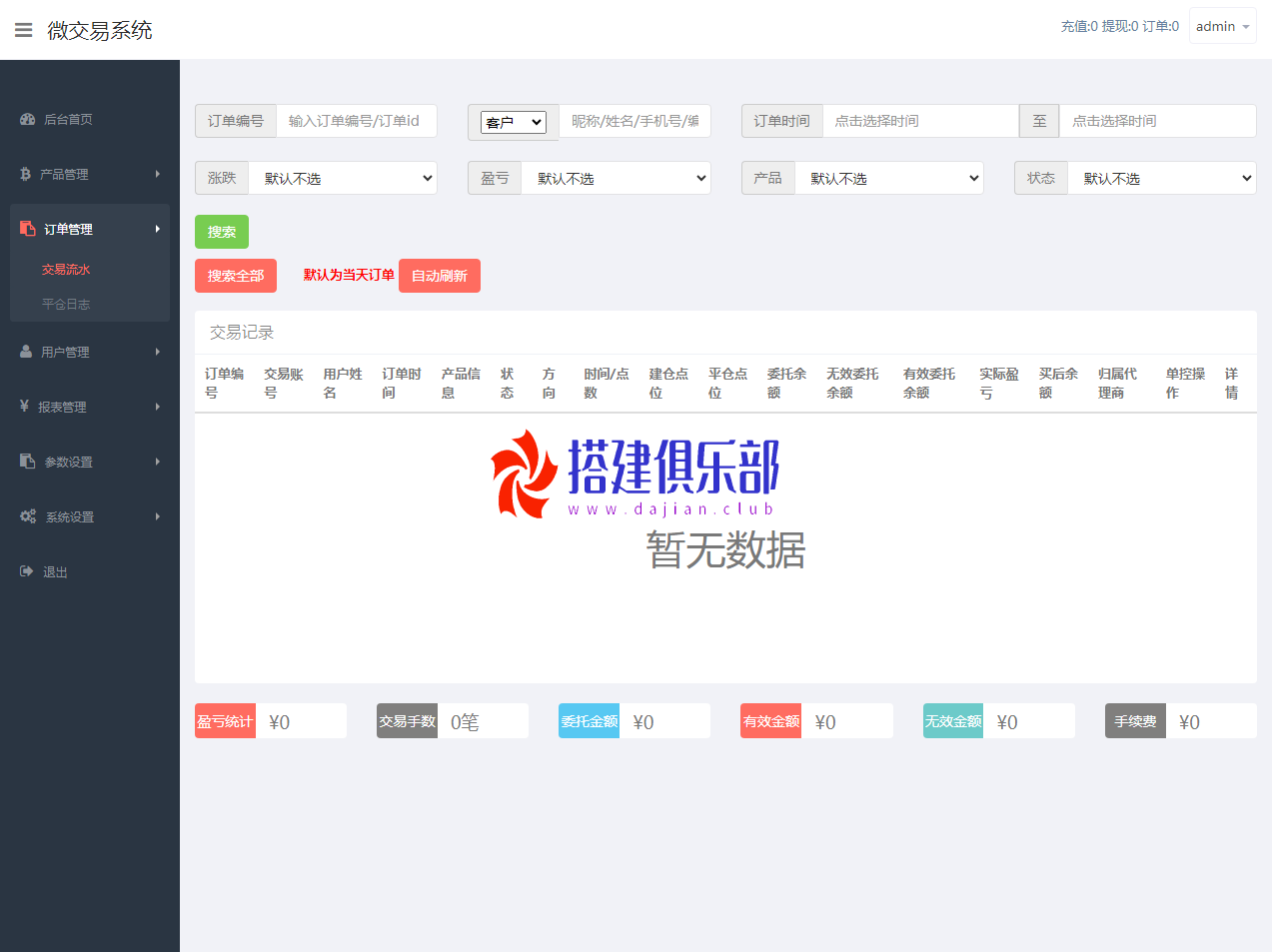The height and width of the screenshot is (952, 1272).
Task: Click the 0笔 trade count value
Action: click(x=465, y=722)
